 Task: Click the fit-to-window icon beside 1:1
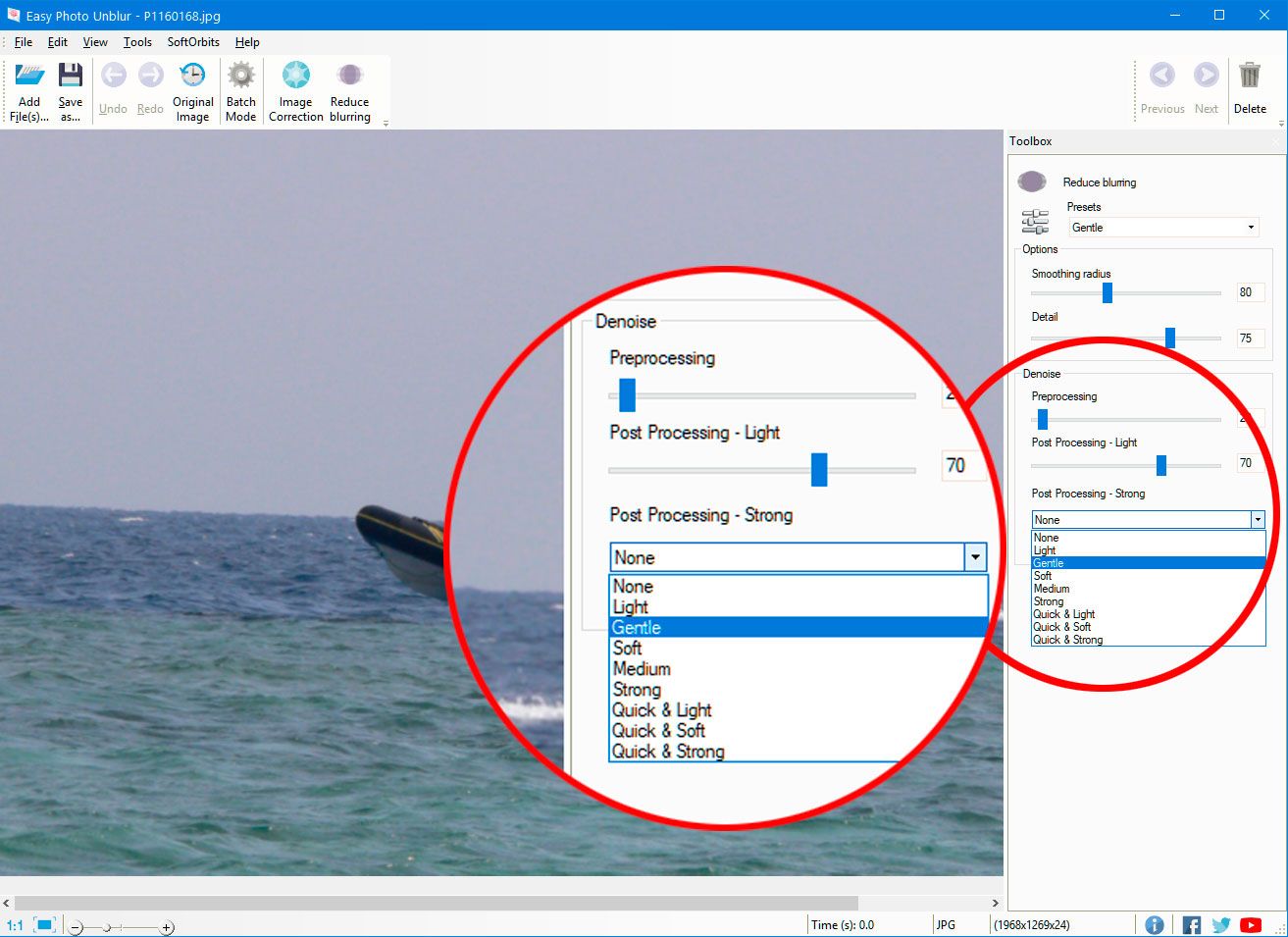44,924
